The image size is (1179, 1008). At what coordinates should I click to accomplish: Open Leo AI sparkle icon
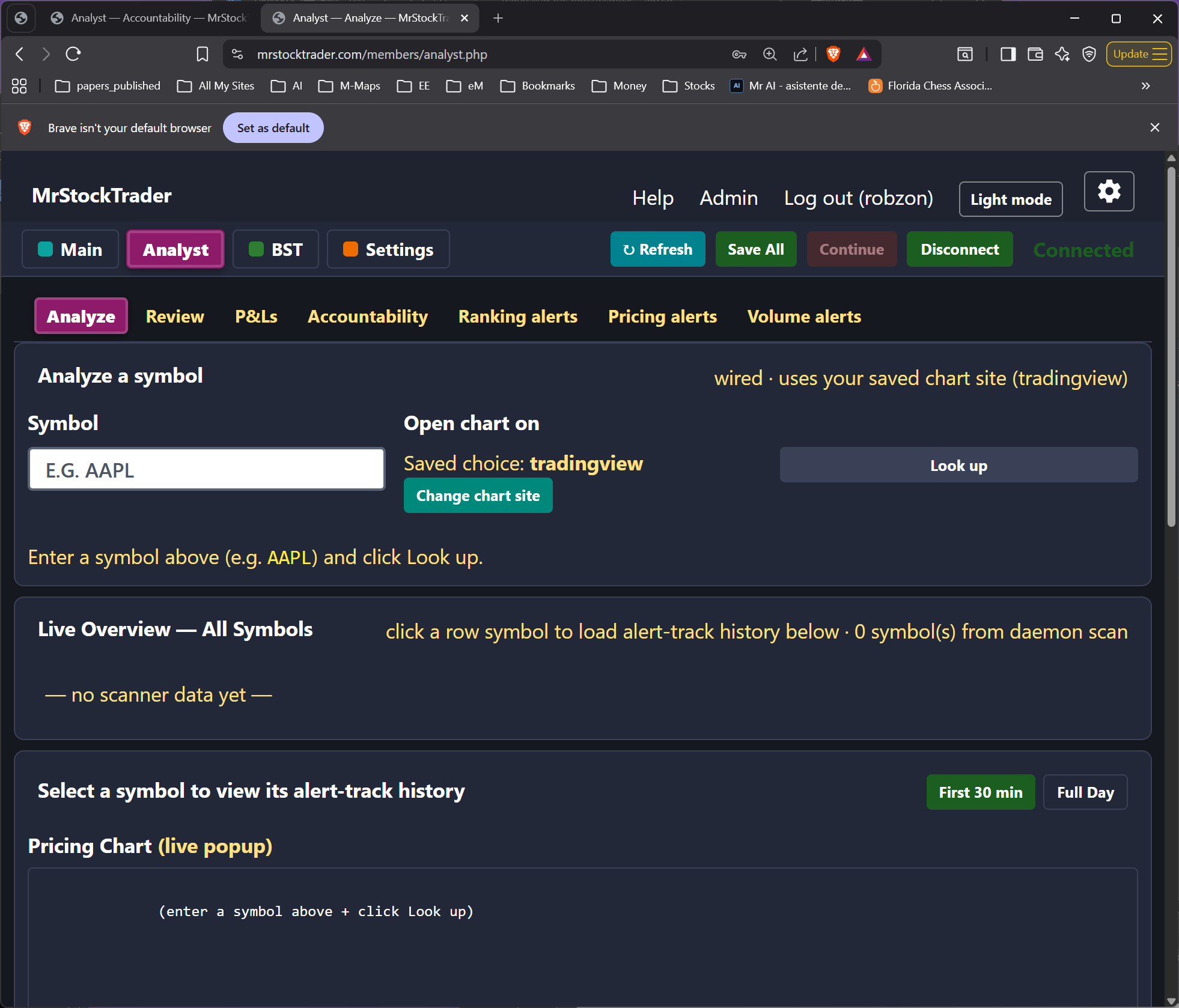point(1062,54)
